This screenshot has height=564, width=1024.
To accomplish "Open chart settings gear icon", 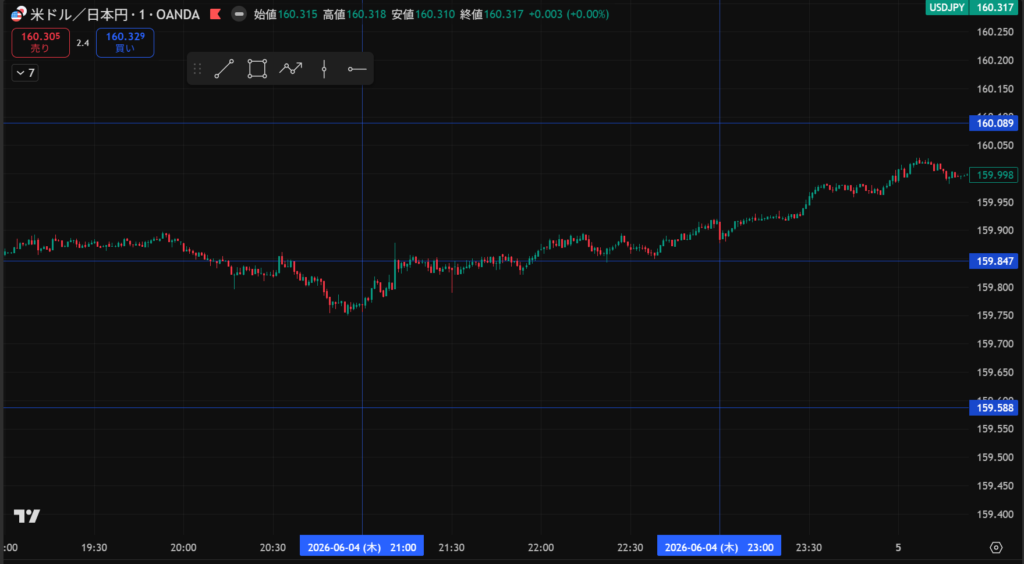I will tap(996, 547).
